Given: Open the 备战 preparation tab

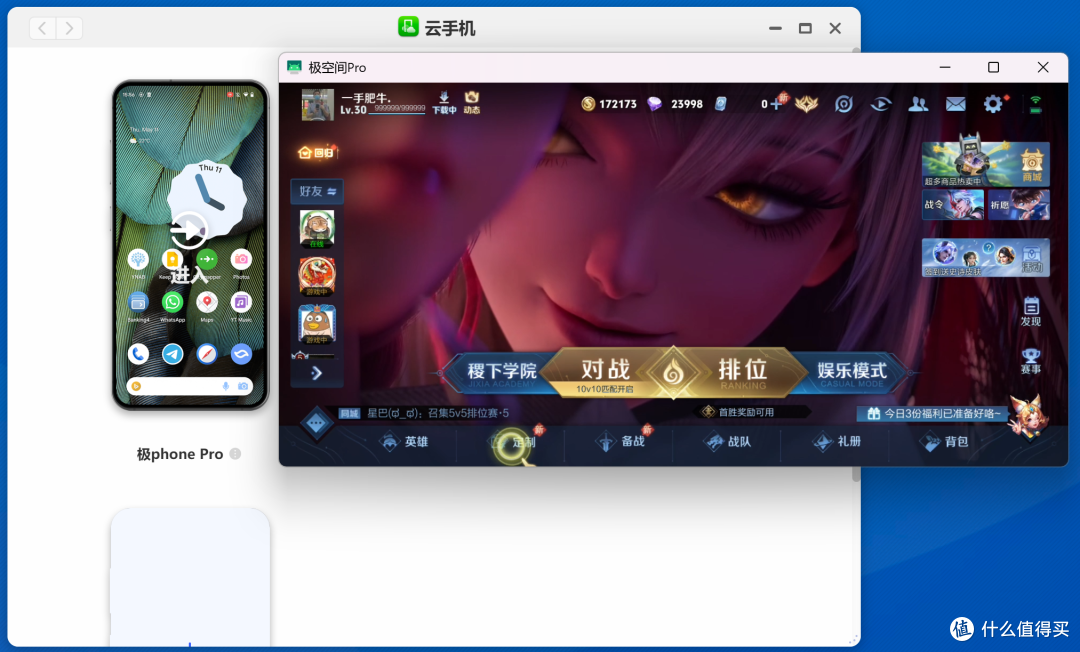Looking at the screenshot, I should (x=622, y=442).
